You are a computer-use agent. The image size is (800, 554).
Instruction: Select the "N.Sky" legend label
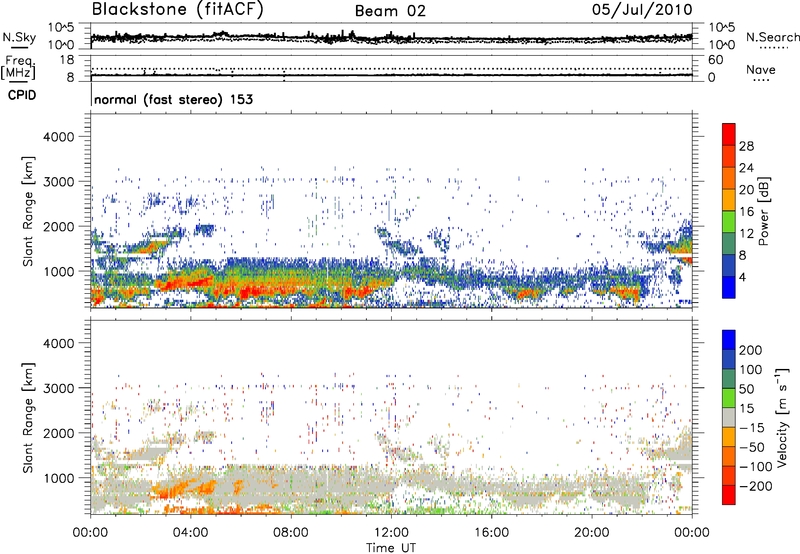tap(19, 37)
